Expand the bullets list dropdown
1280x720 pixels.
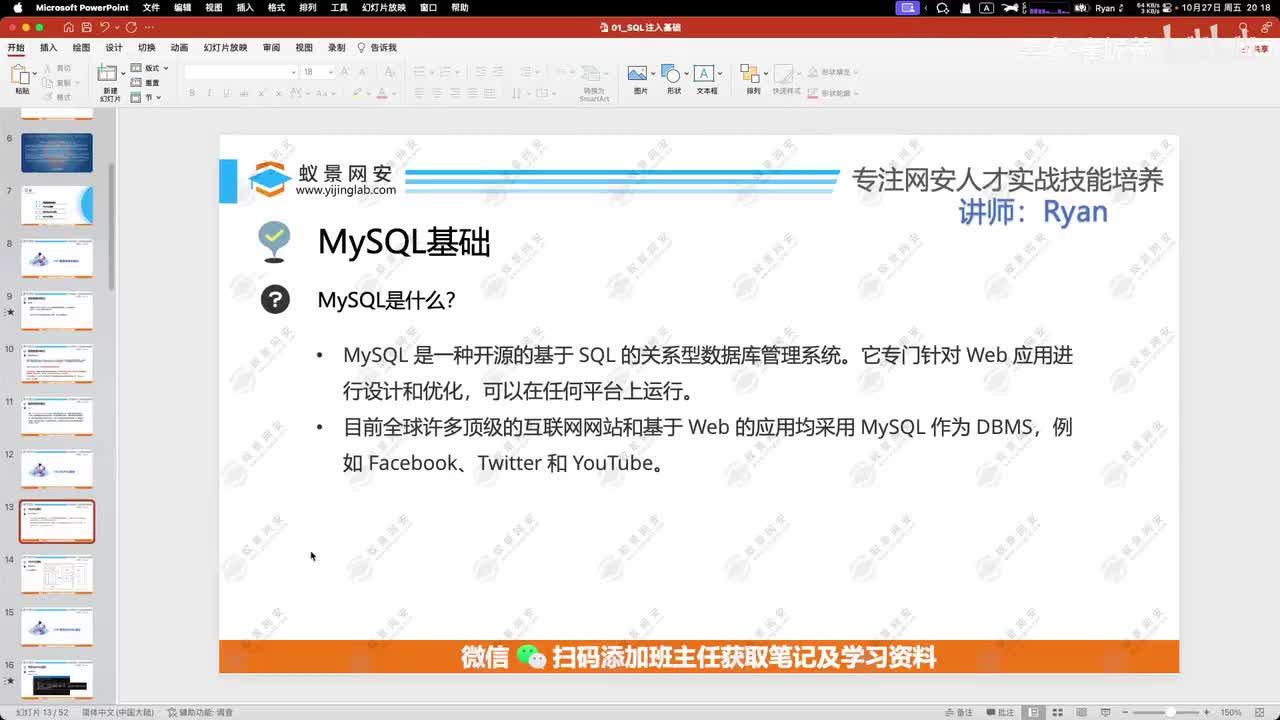432,72
